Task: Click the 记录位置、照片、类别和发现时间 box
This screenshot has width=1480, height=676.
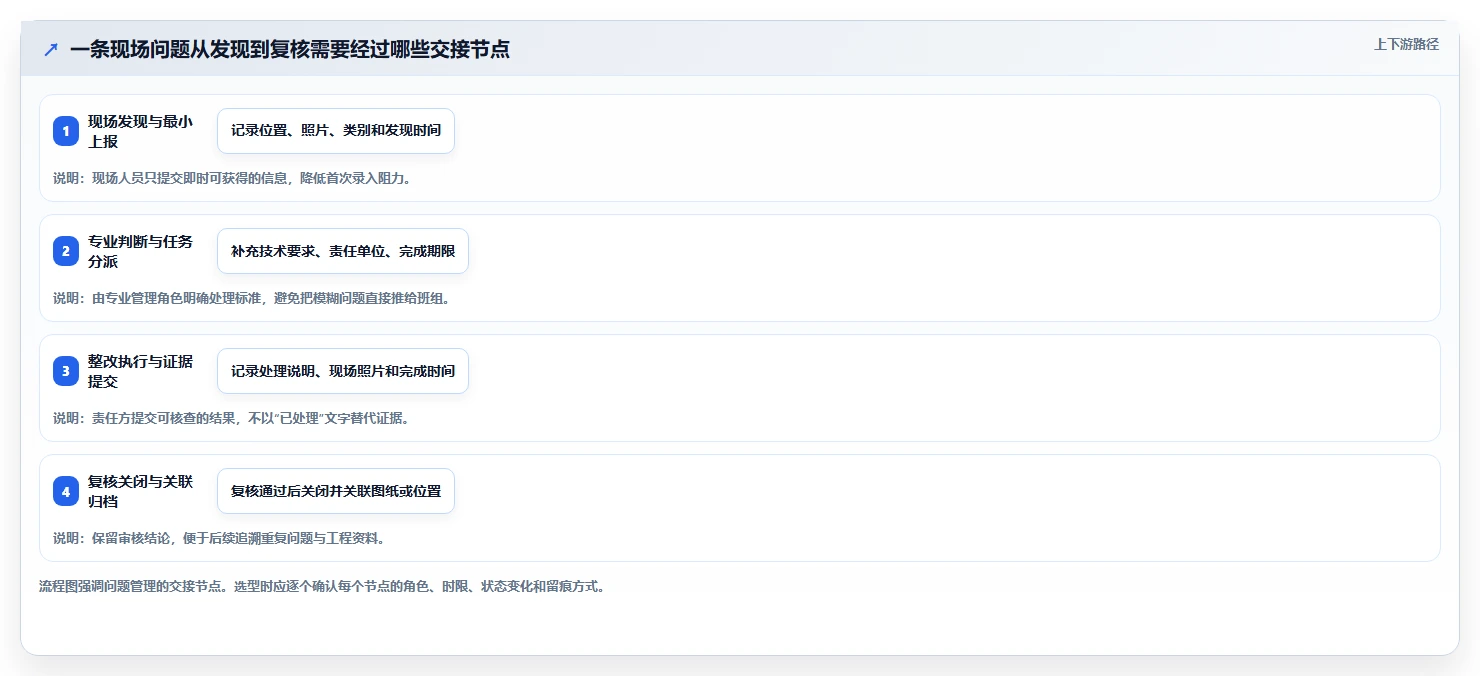Action: (336, 131)
